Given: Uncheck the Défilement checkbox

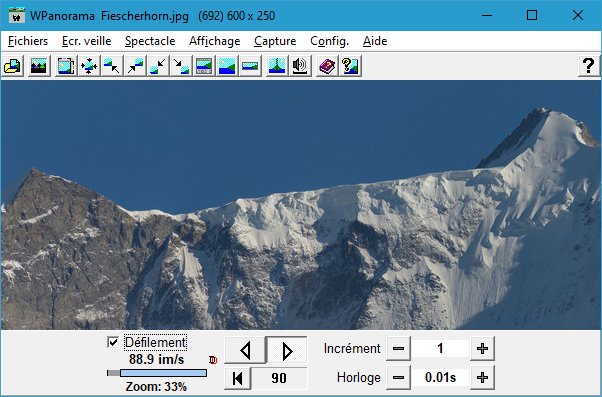Looking at the screenshot, I should point(113,342).
